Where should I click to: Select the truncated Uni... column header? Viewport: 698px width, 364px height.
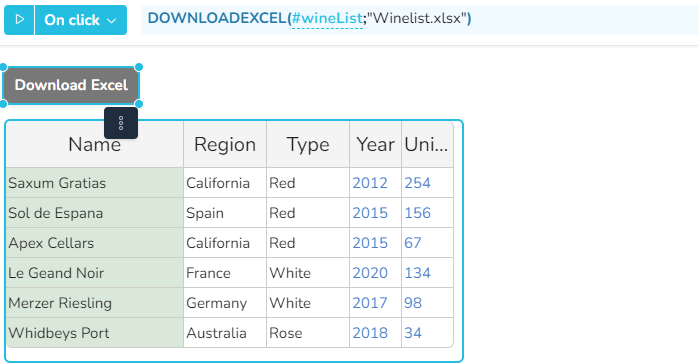pos(426,144)
